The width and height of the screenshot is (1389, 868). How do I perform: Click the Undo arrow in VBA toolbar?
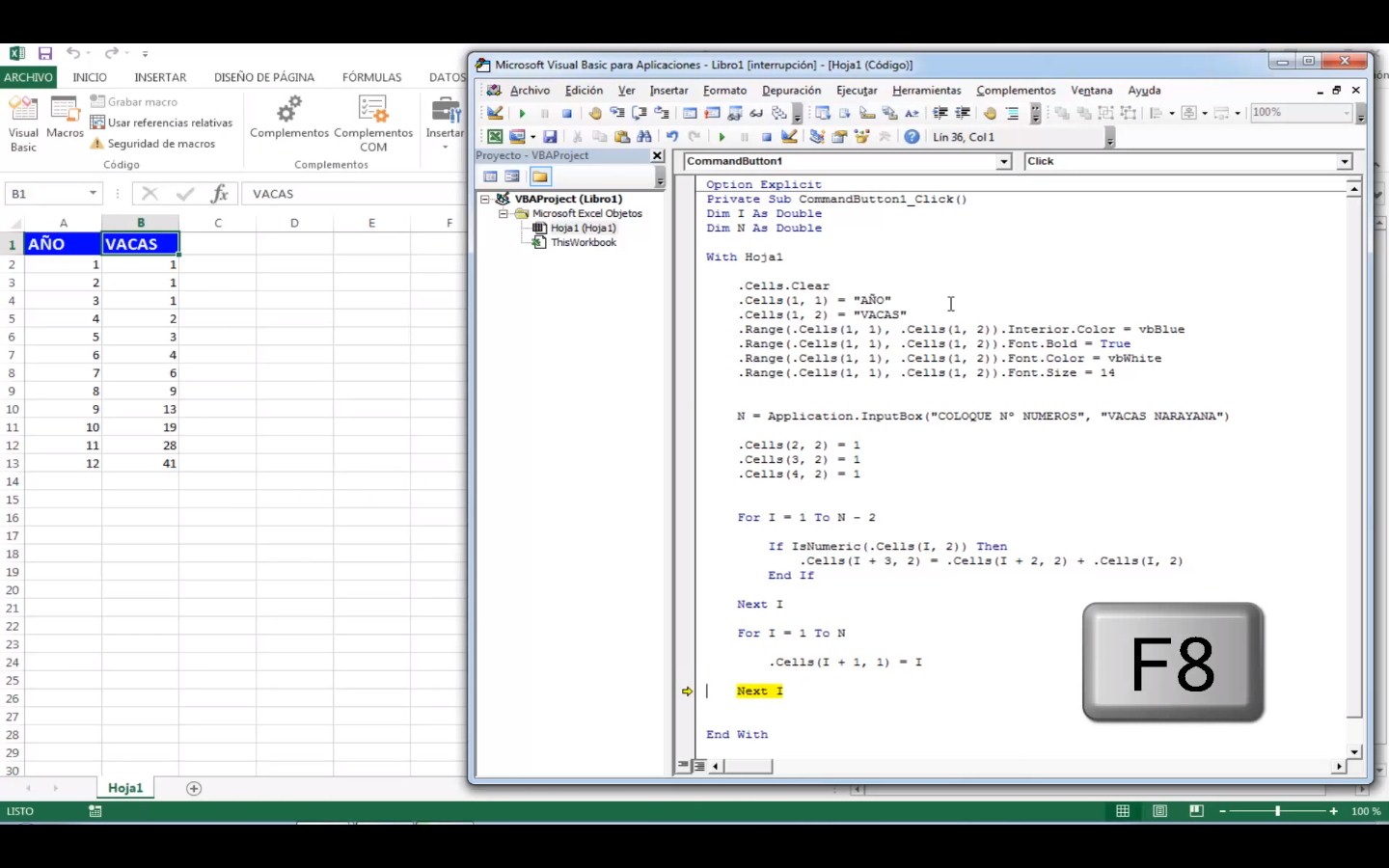pyautogui.click(x=672, y=137)
